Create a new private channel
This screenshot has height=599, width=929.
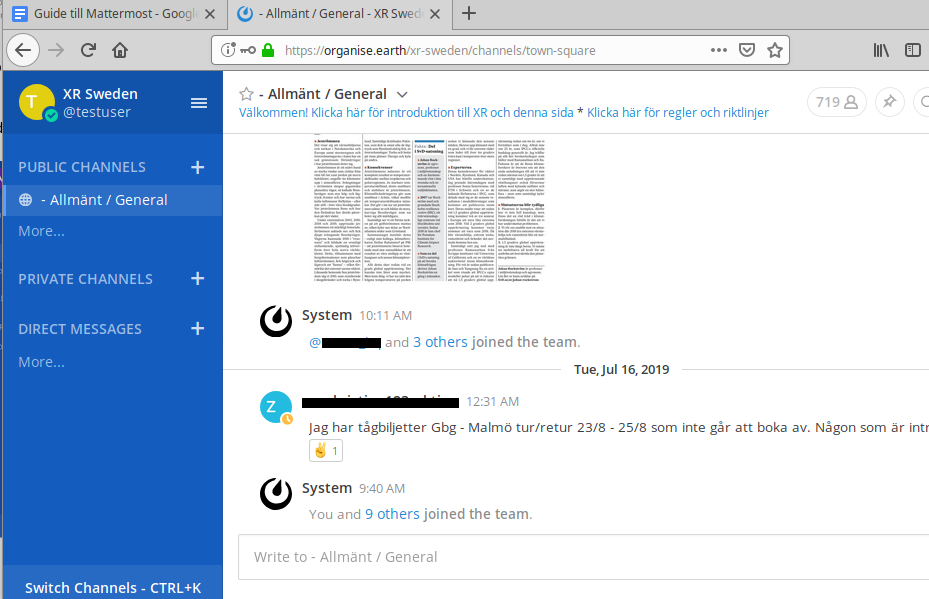pos(198,278)
